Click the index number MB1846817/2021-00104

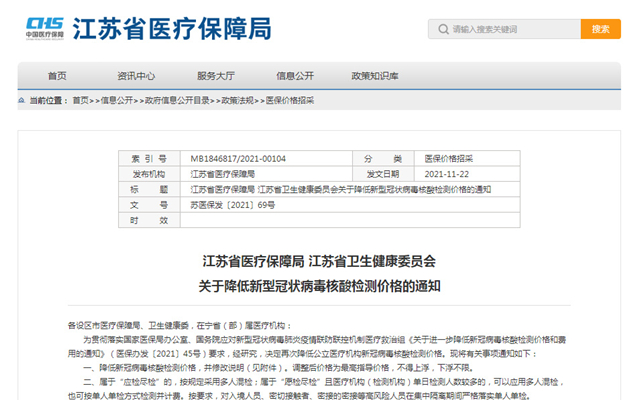click(x=238, y=158)
